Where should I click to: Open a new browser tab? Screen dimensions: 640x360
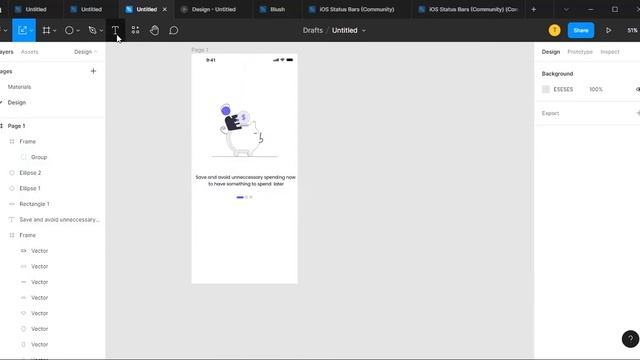(x=533, y=9)
